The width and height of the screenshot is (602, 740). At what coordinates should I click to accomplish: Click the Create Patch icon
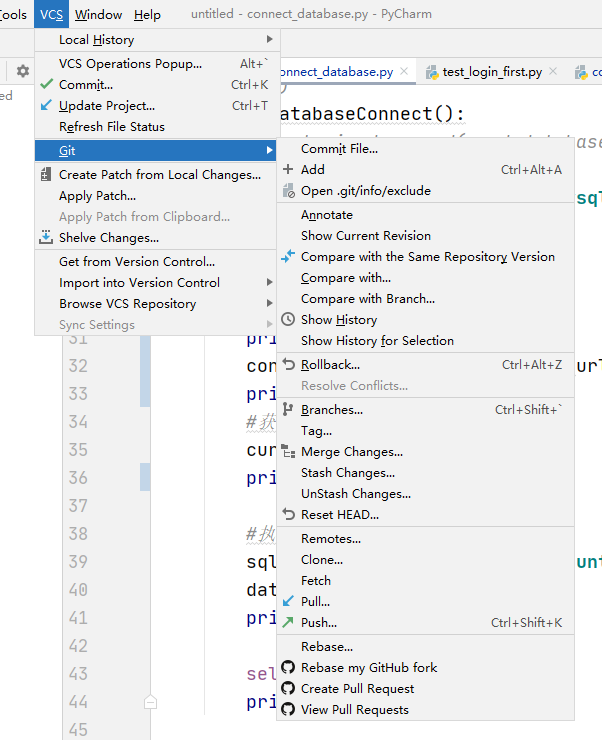click(x=46, y=175)
